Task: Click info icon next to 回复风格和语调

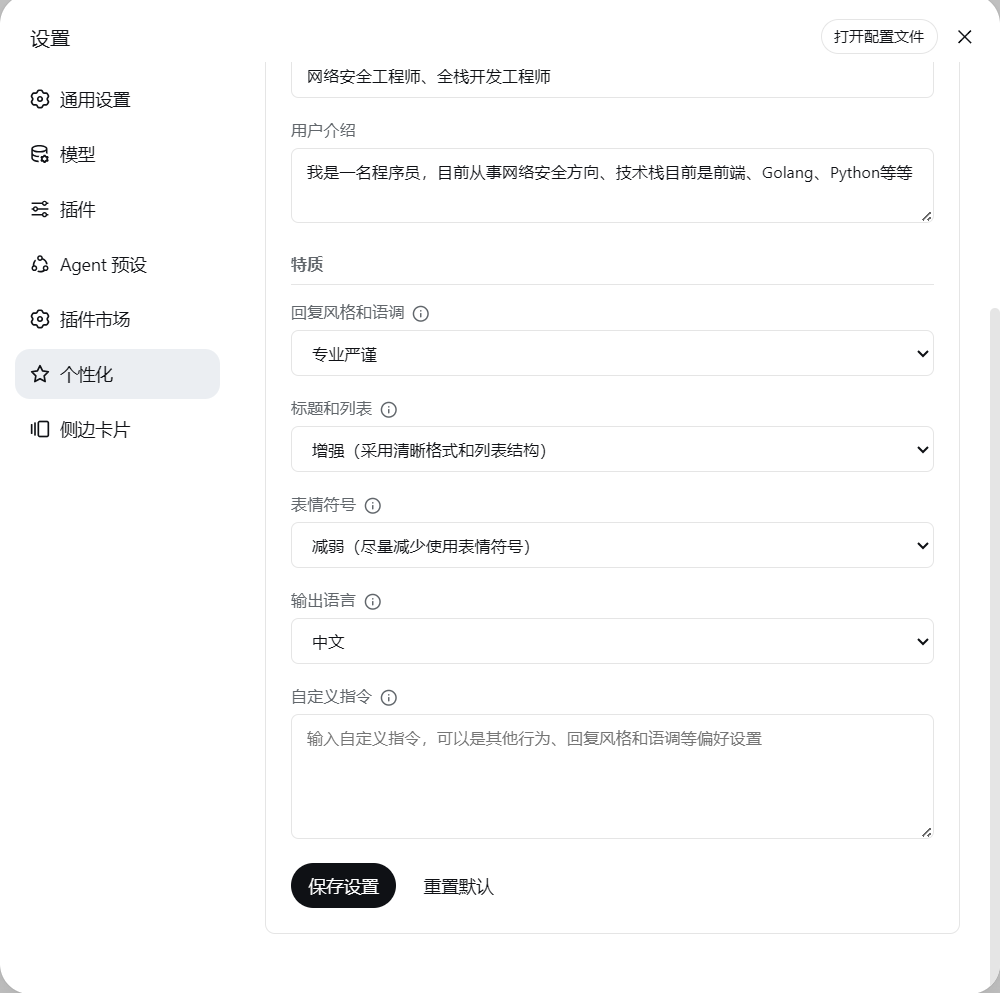Action: pos(421,314)
